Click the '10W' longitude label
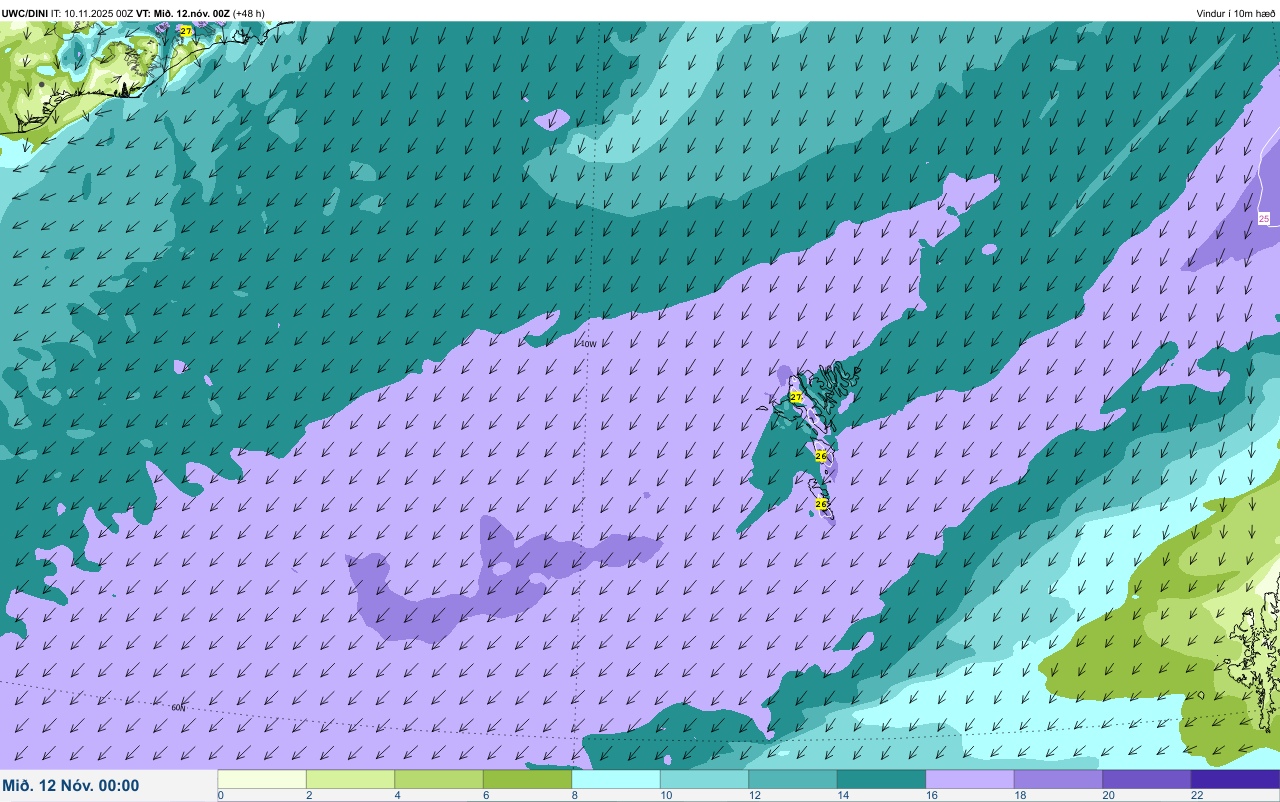 pos(589,344)
